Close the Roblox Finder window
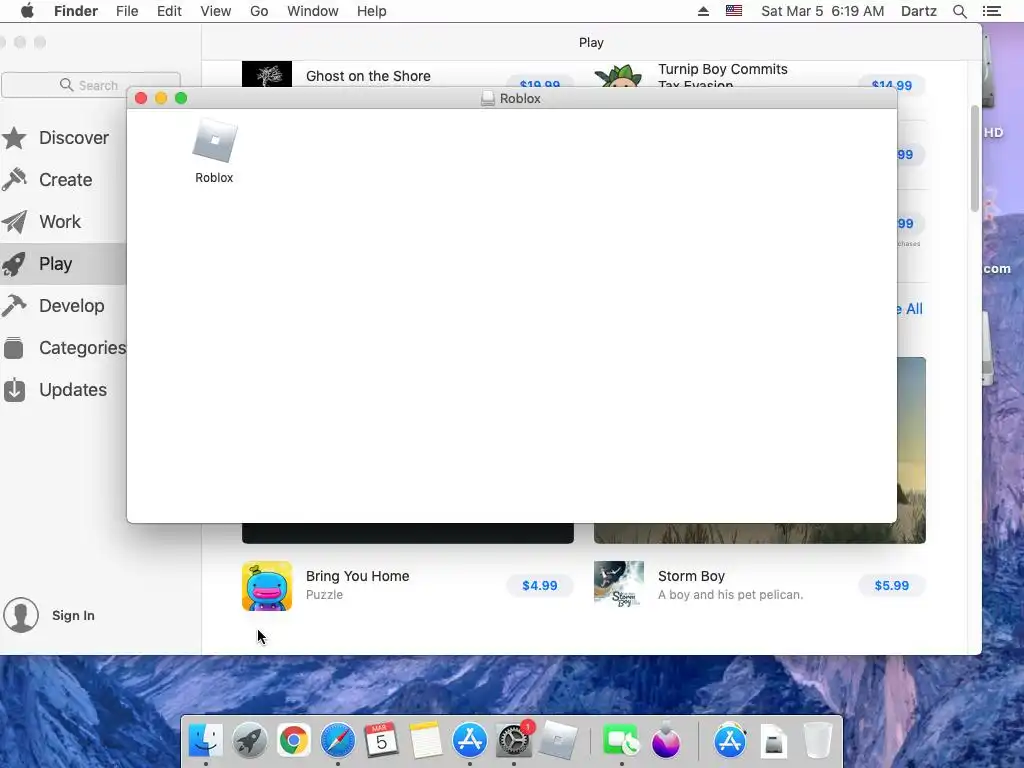The height and width of the screenshot is (768, 1024). point(141,98)
